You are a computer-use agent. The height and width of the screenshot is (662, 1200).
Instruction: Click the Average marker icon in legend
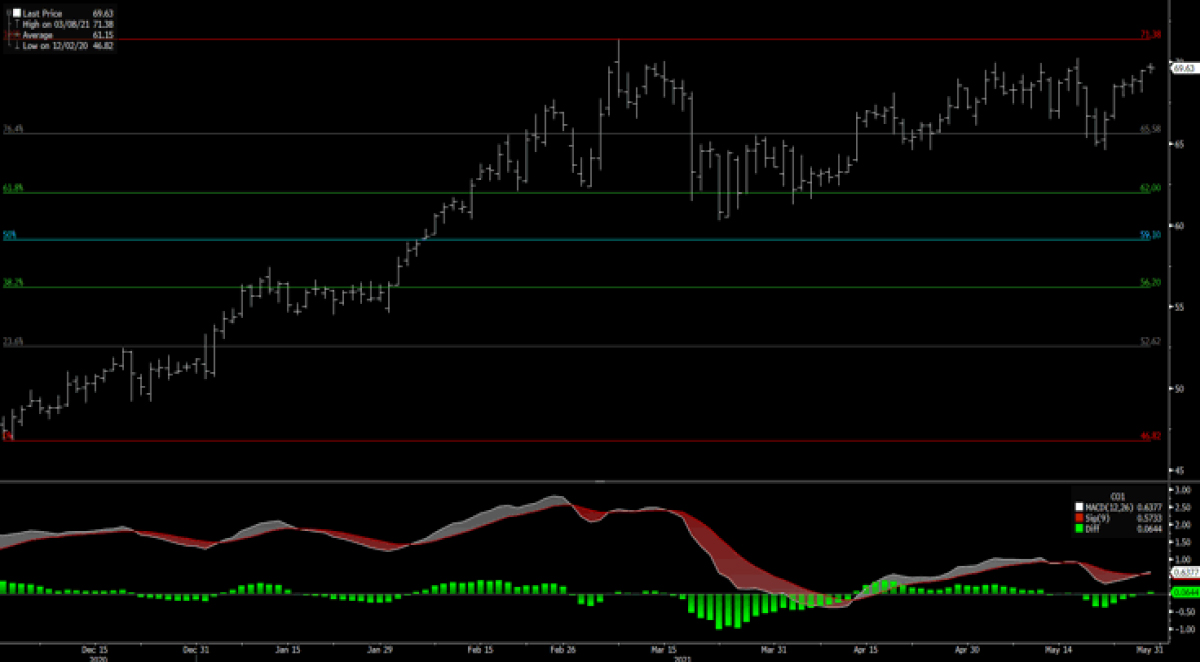(x=16, y=35)
